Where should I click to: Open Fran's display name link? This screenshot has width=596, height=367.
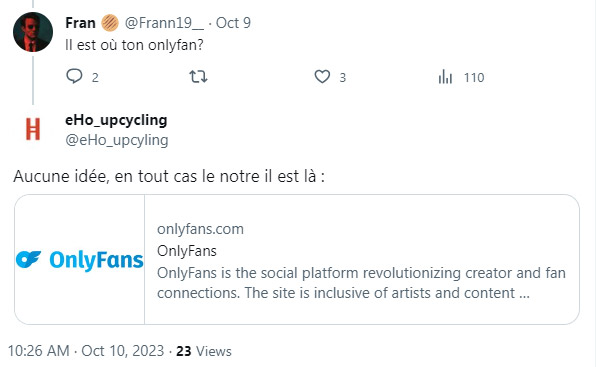[80, 23]
